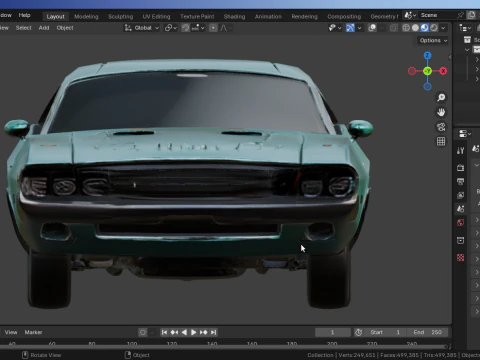
Task: Click the blue Z axis on navigation gizmo
Action: 427,55
